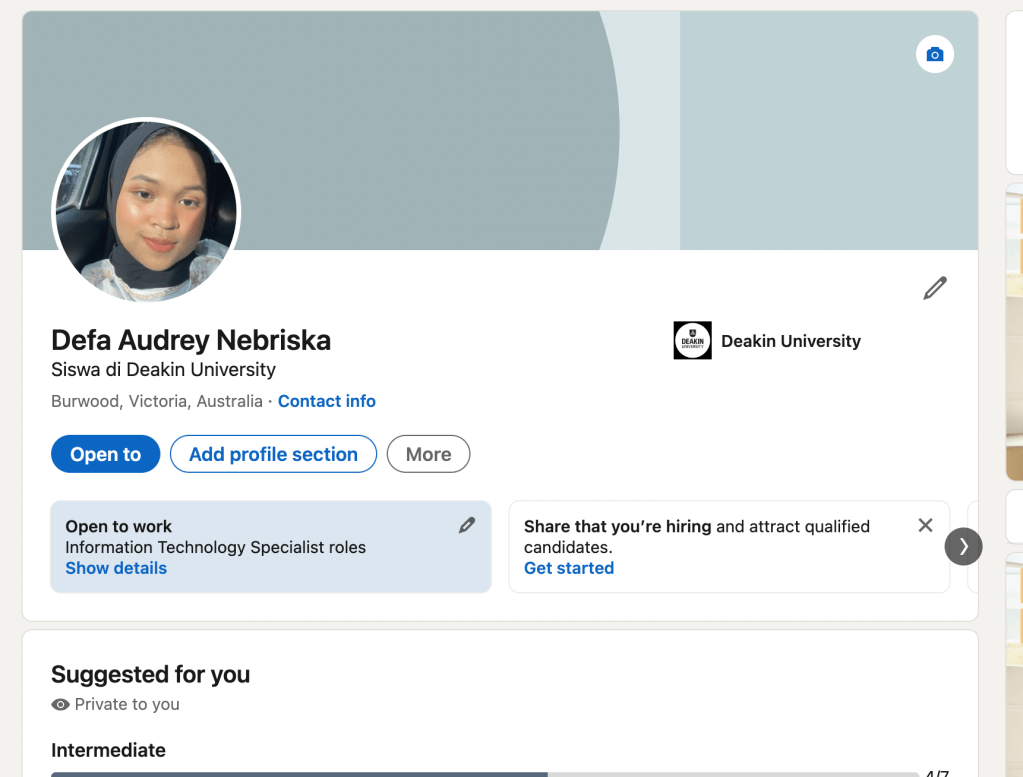Open the Deakin University education link
Screen dimensions: 1023x777
(x=790, y=341)
